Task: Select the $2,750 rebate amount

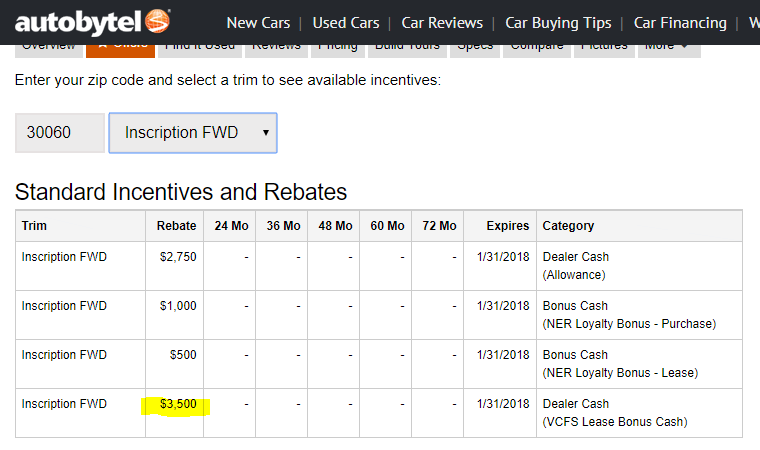Action: [x=178, y=257]
